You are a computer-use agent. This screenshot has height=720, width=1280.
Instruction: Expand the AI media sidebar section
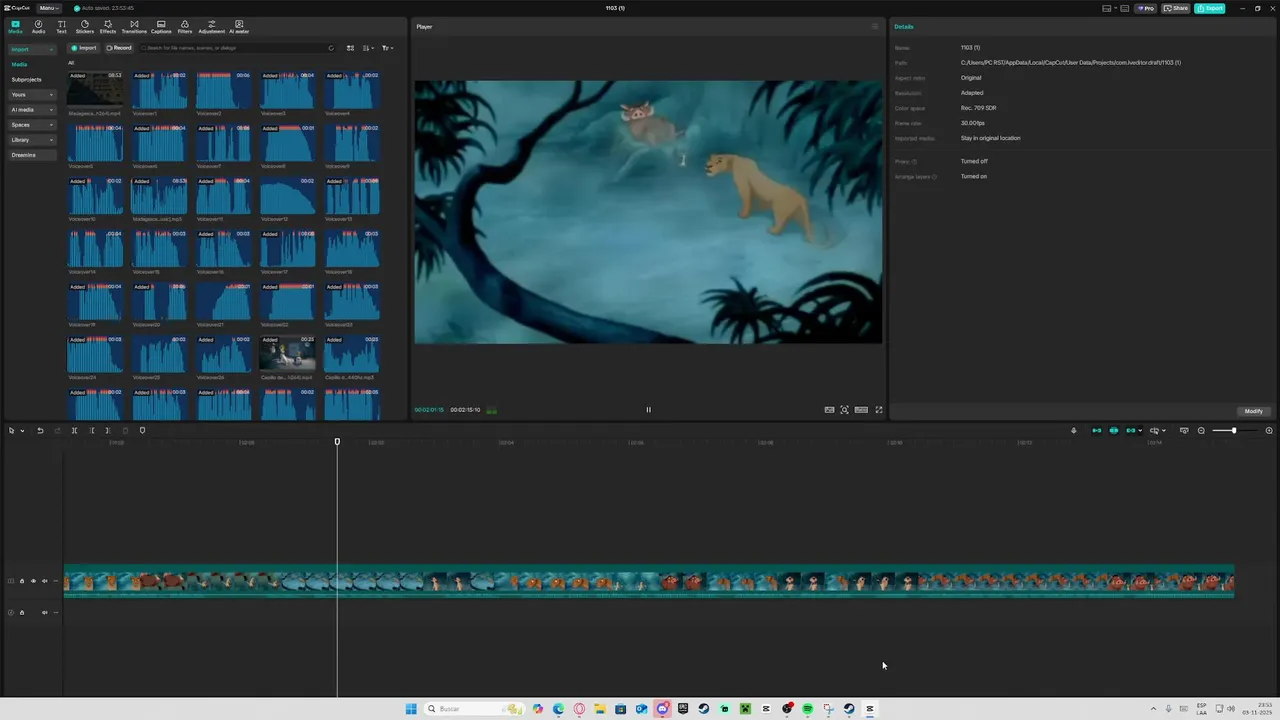32,110
